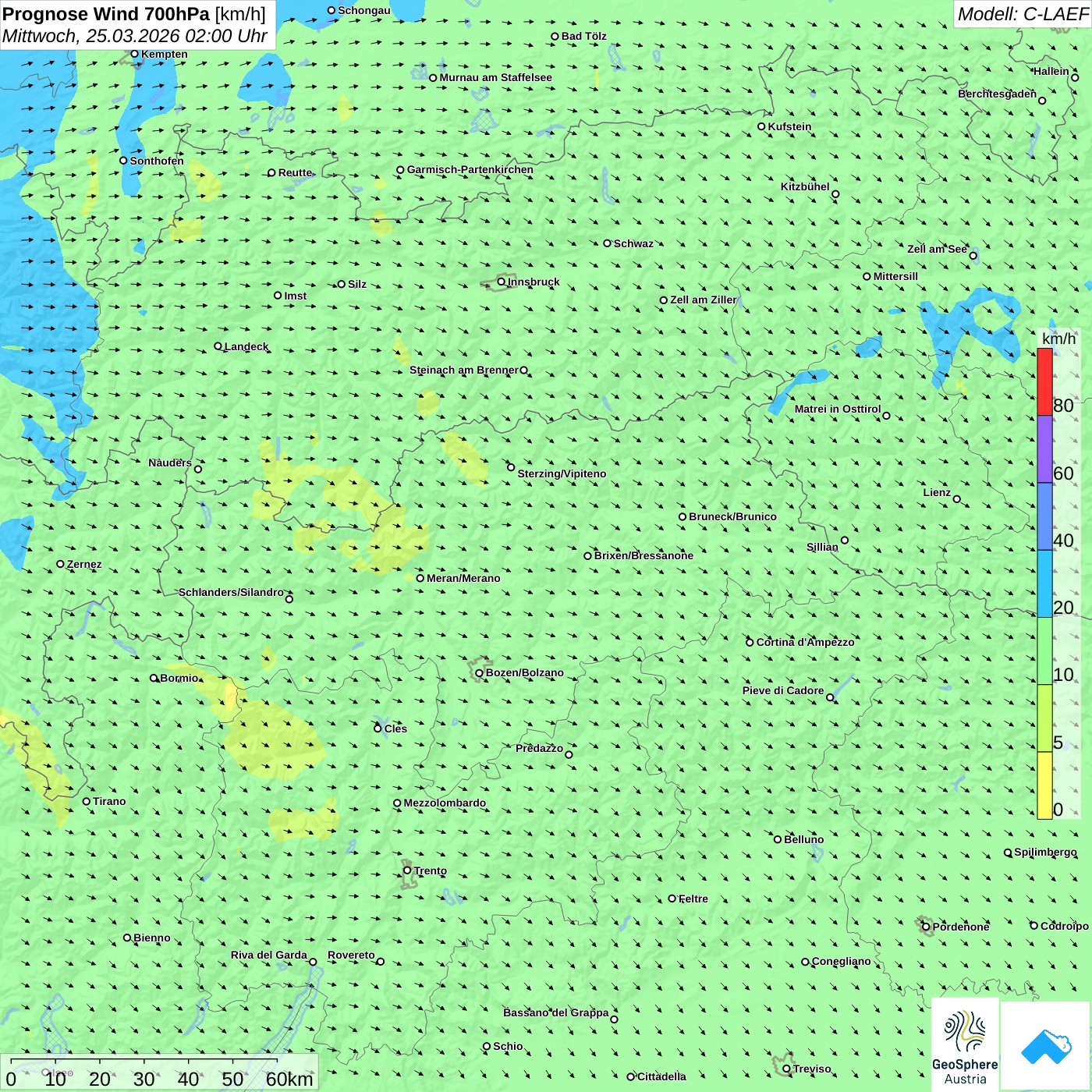The height and width of the screenshot is (1092, 1092).
Task: Select the red legend swatch above 80
Action: pyautogui.click(x=1044, y=381)
